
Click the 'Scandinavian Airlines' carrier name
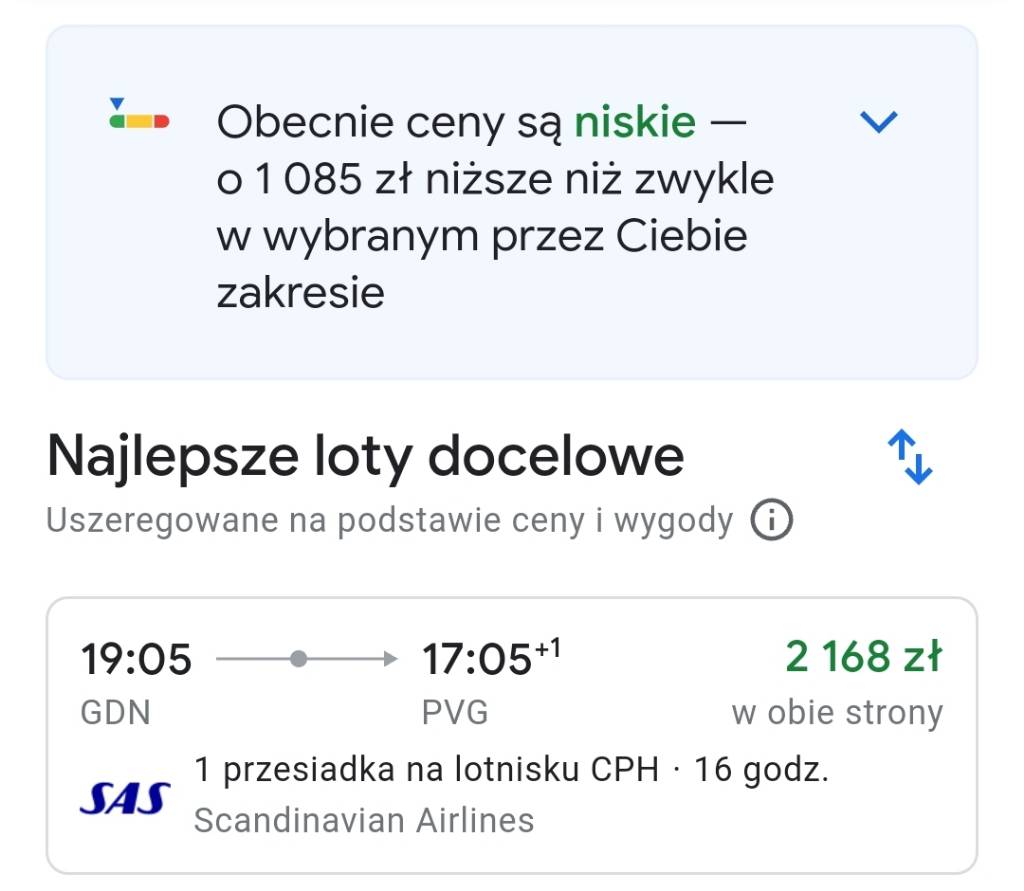click(364, 820)
